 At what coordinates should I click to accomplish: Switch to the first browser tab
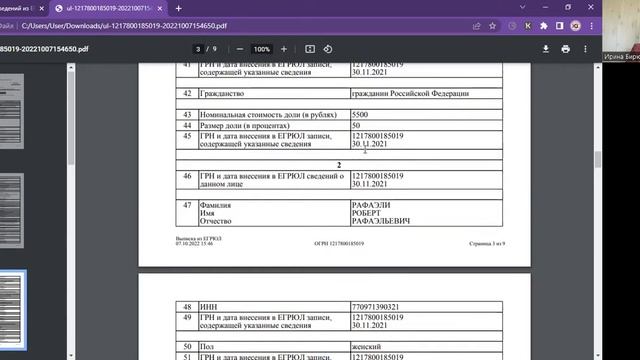18,8
